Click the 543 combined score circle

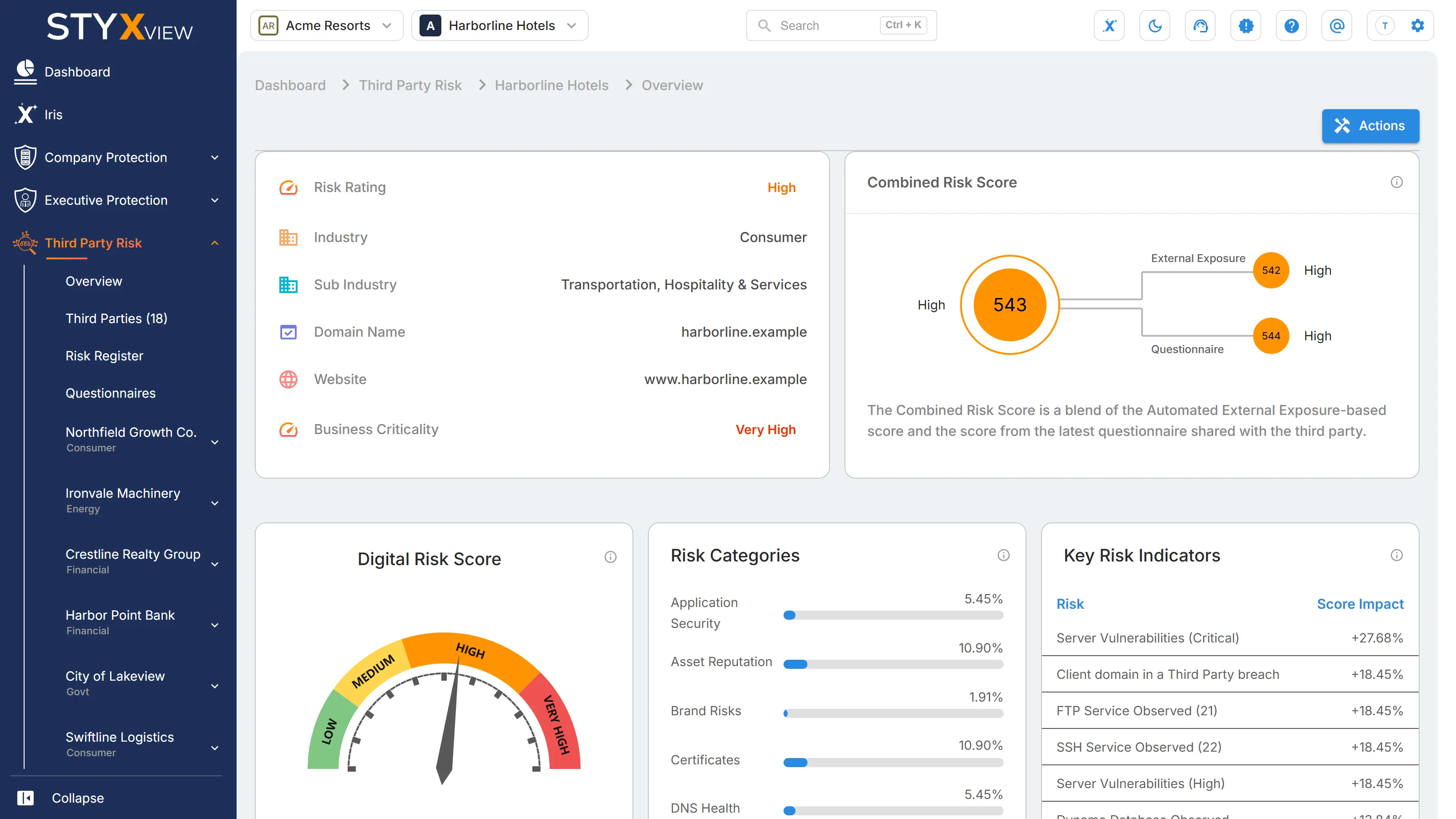(x=1010, y=305)
